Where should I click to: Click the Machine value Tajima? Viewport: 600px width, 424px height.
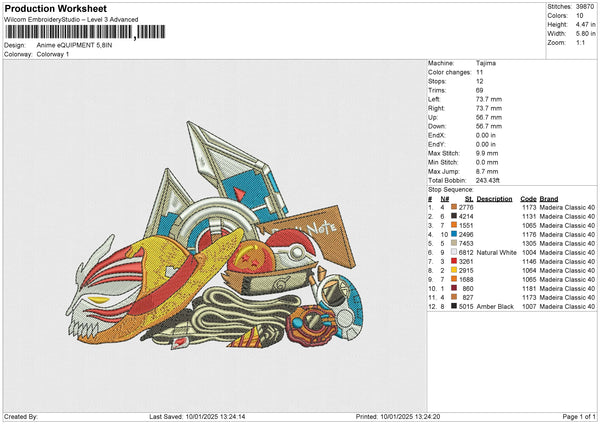(x=486, y=63)
